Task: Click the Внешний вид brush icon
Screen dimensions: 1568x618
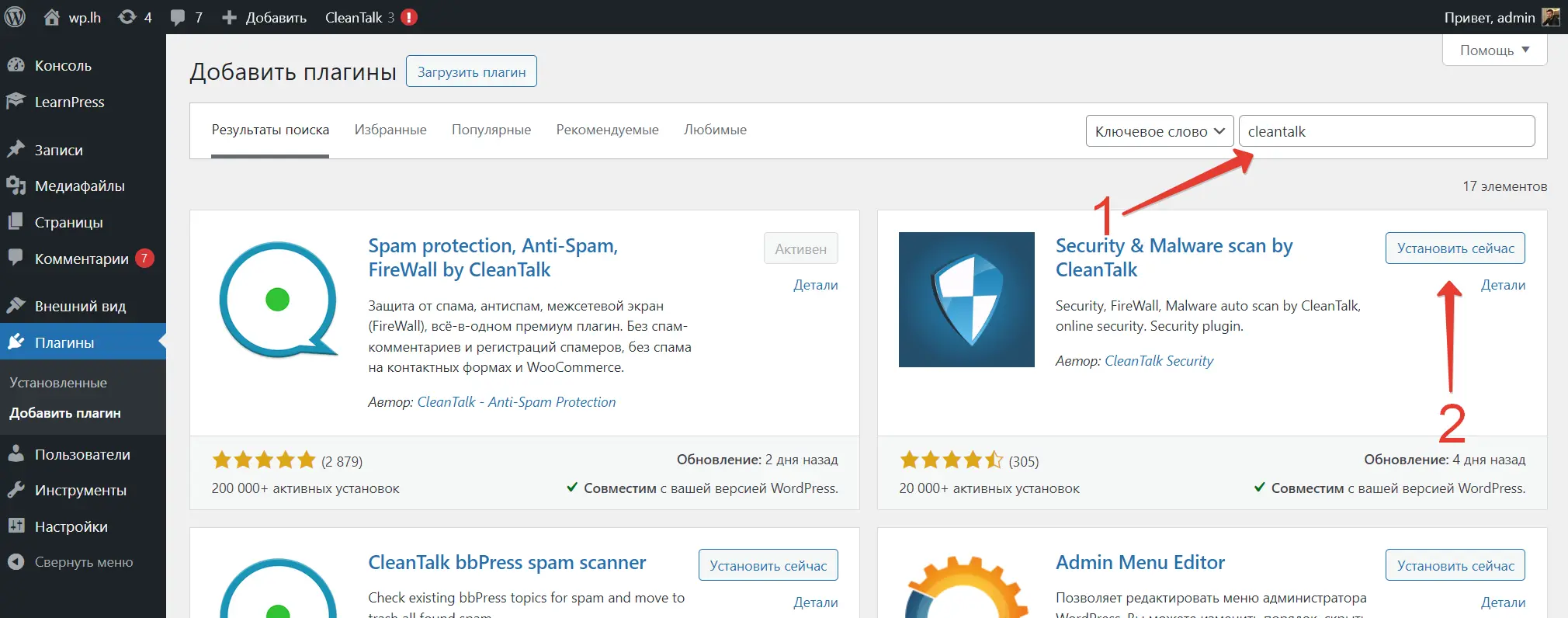Action: 16,305
